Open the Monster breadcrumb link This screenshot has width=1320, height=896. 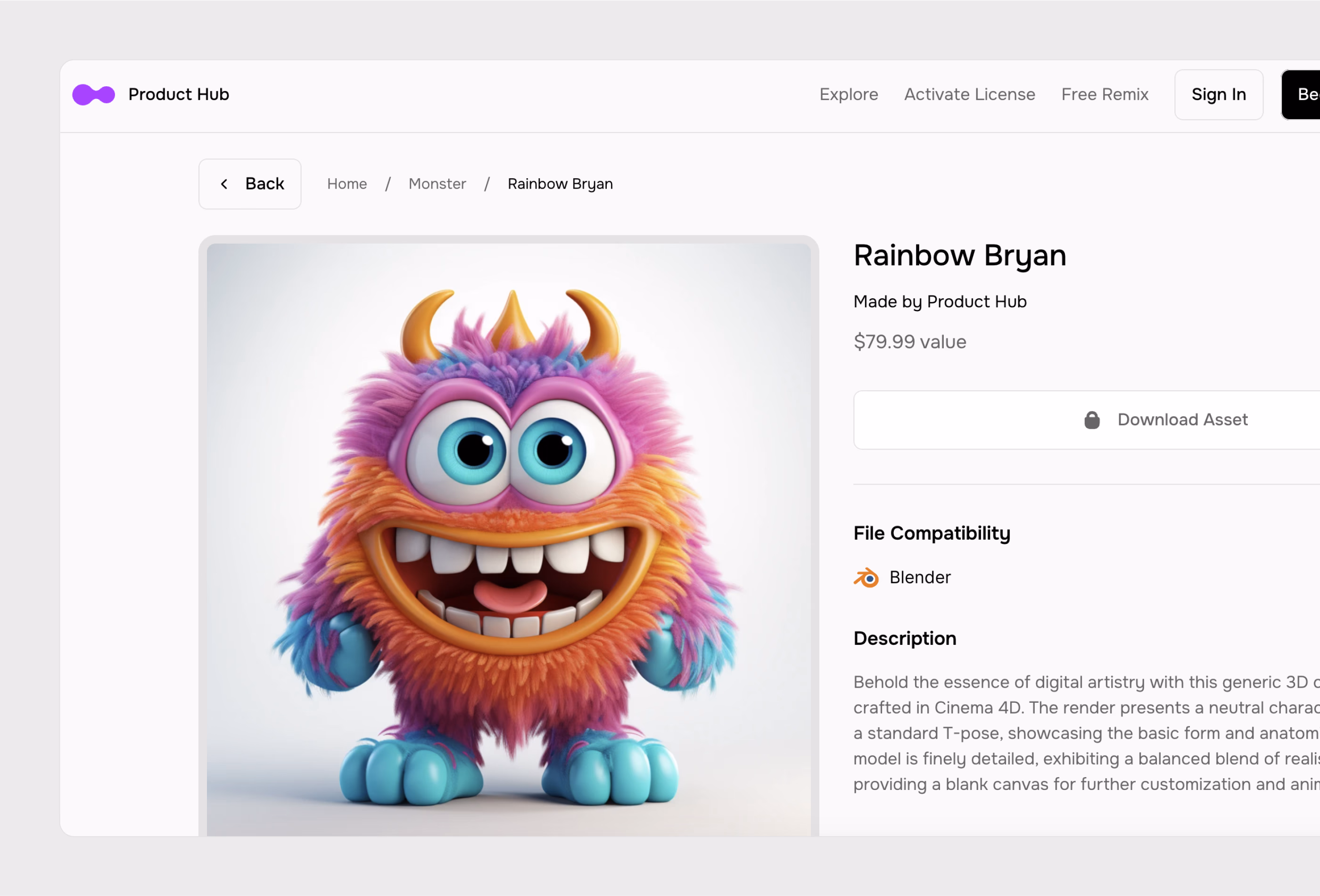[x=437, y=184]
